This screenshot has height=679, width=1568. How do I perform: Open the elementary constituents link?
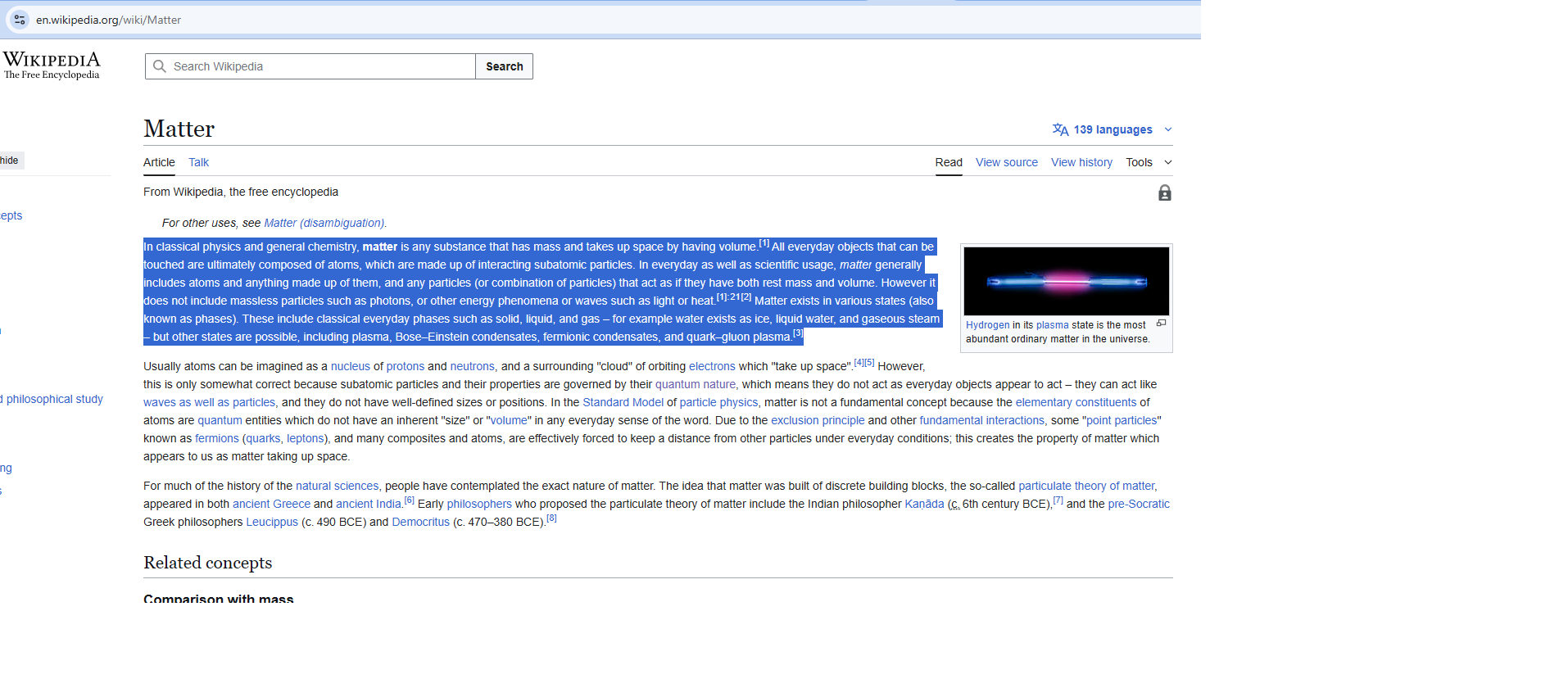click(x=1076, y=402)
